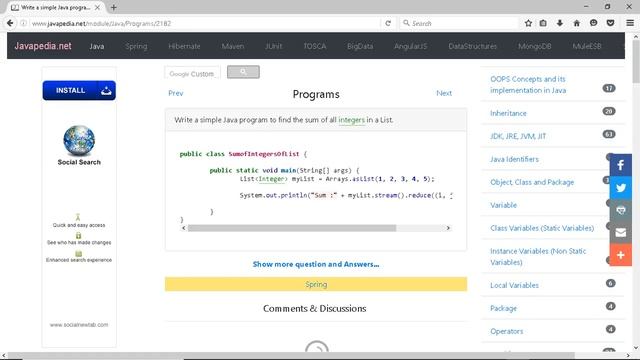
Task: Open BigData section in the navbar
Action: 360,47
